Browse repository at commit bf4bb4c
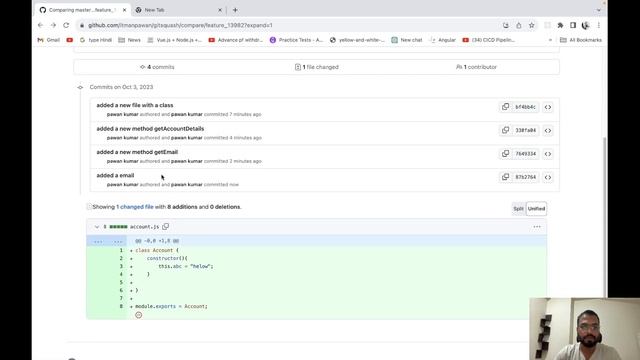The width and height of the screenshot is (640, 360). point(548,107)
